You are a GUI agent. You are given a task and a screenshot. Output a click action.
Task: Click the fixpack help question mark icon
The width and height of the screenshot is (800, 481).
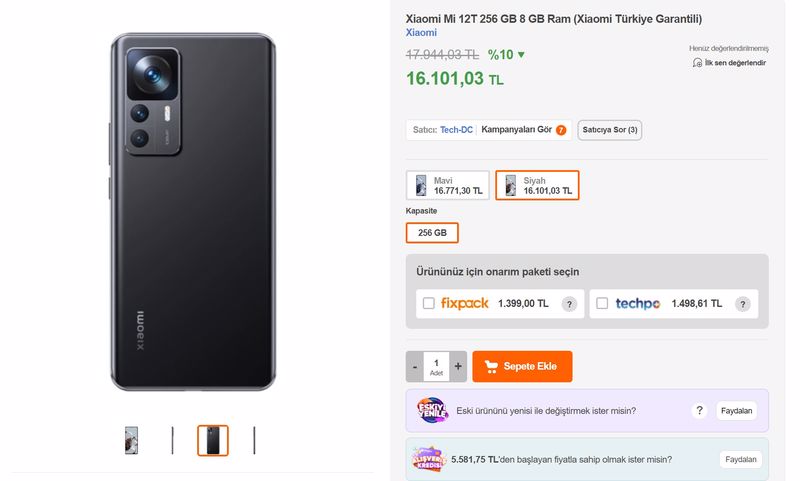(569, 305)
